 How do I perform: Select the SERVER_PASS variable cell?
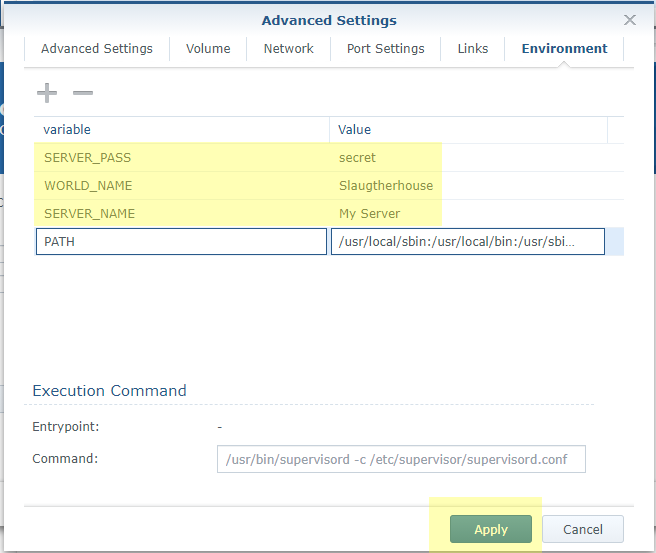(x=182, y=158)
